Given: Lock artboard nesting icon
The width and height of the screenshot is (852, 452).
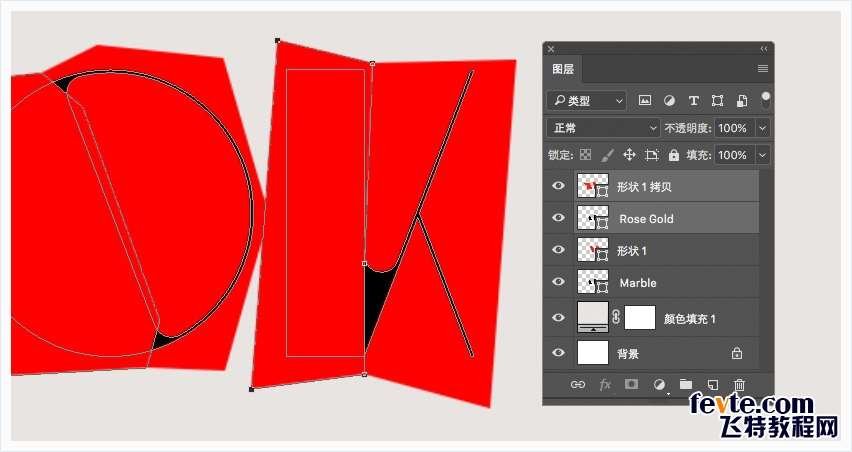Looking at the screenshot, I should (x=651, y=155).
